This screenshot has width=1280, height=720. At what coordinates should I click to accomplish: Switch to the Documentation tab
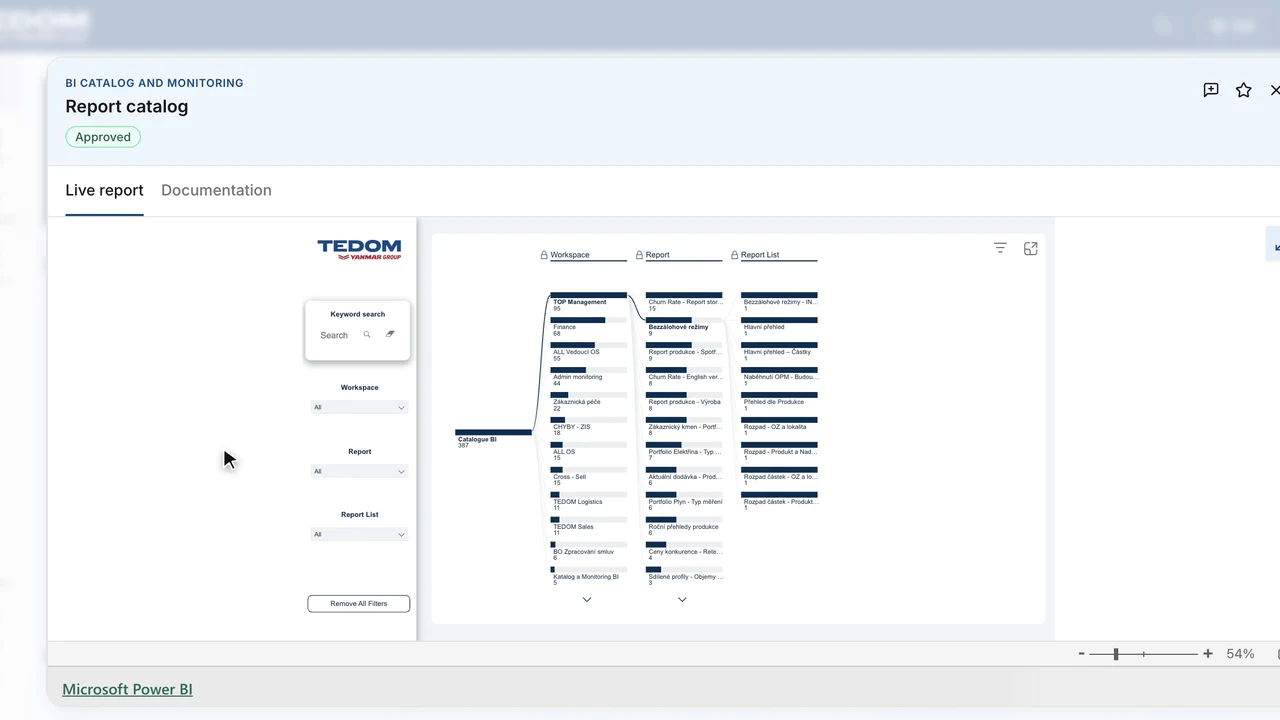point(216,190)
